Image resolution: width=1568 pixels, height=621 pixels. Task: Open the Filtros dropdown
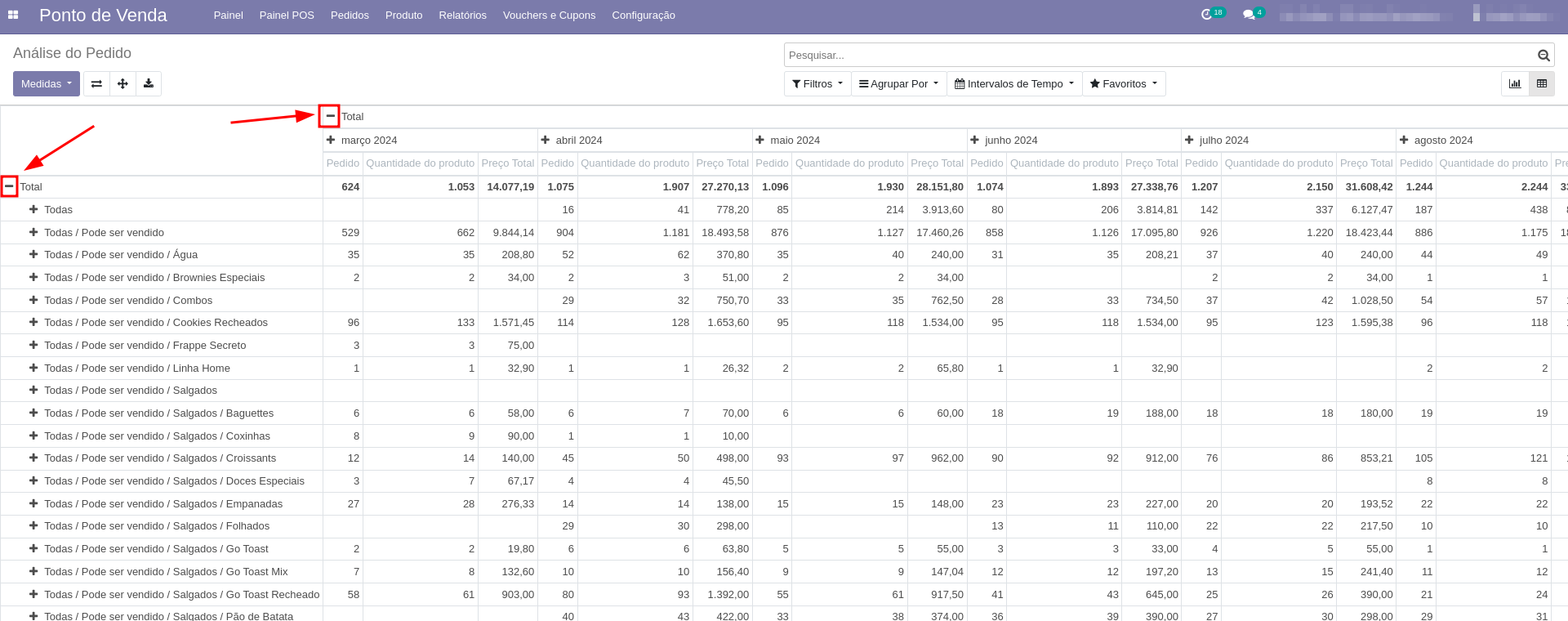pos(817,83)
